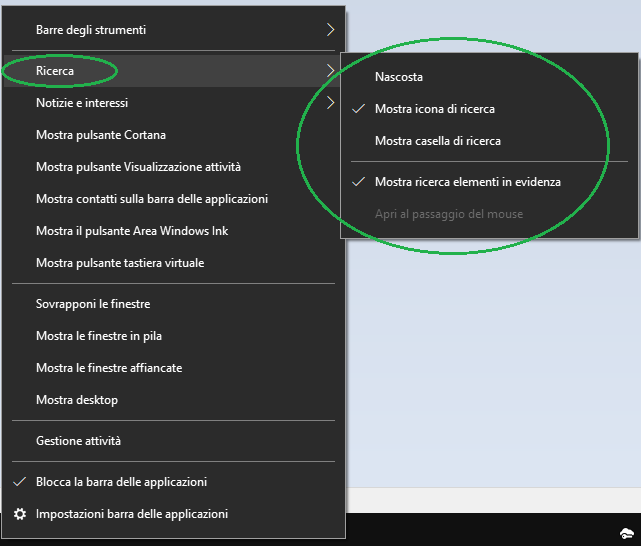The height and width of the screenshot is (546, 641).
Task: Toggle Mostra pulsante tastiera virtuale
Action: point(174,263)
